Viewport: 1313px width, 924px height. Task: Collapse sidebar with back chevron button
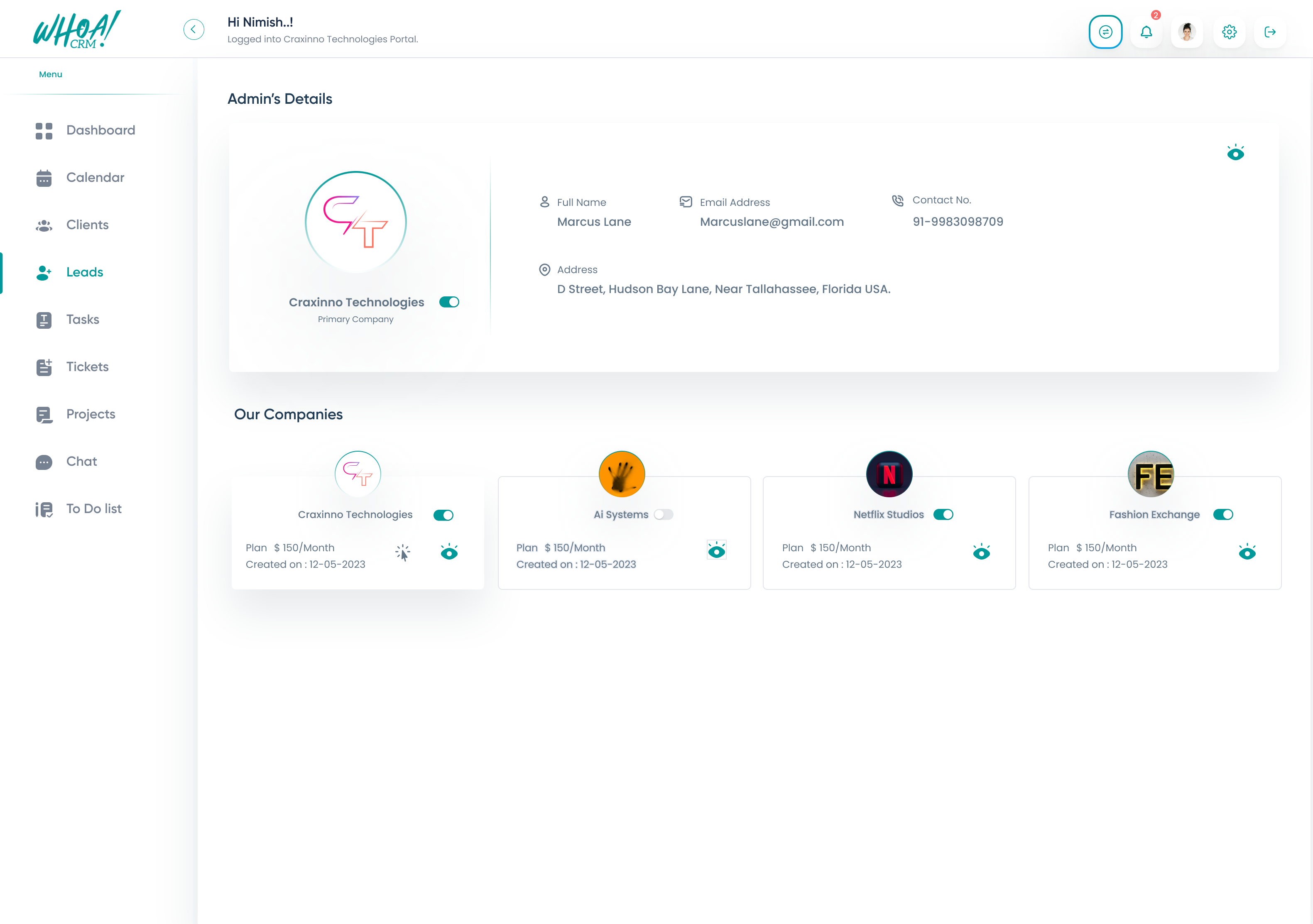194,30
